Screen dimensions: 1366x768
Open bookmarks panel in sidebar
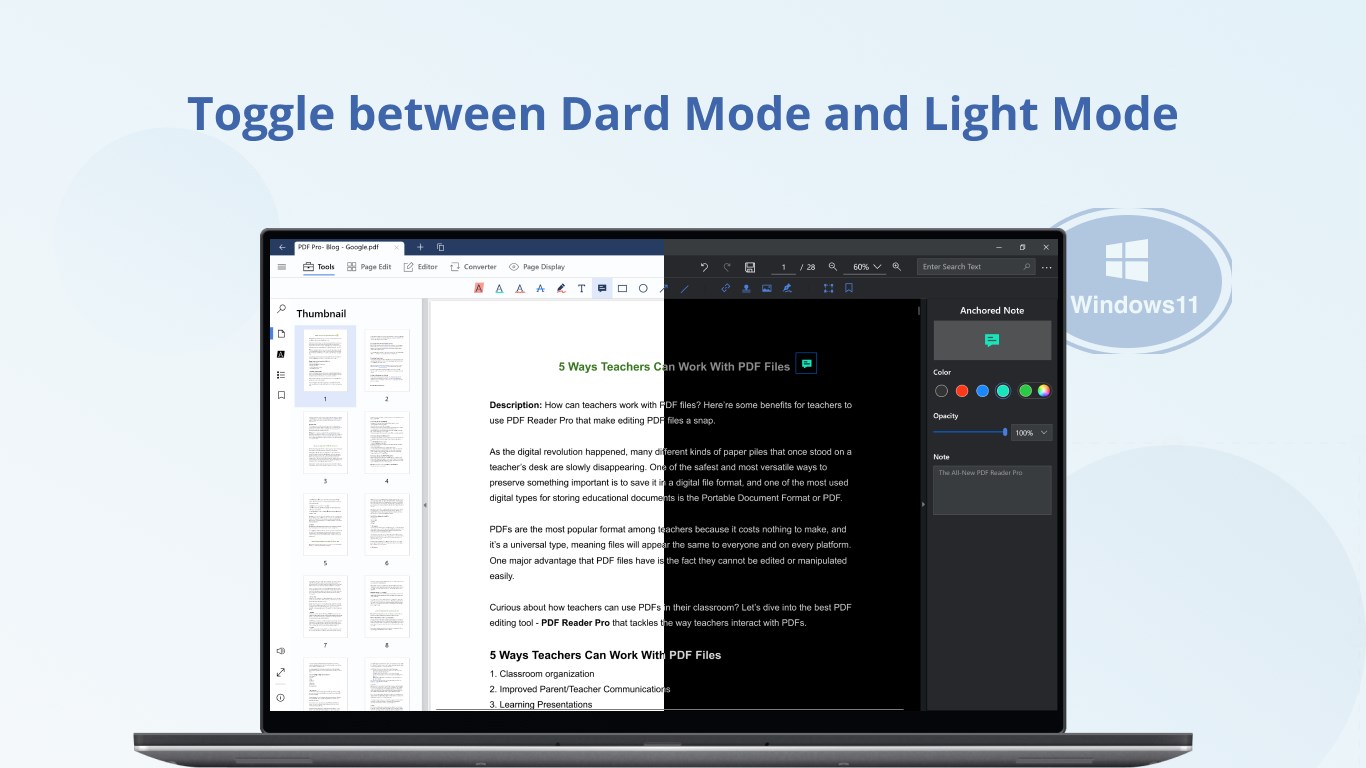(x=281, y=395)
